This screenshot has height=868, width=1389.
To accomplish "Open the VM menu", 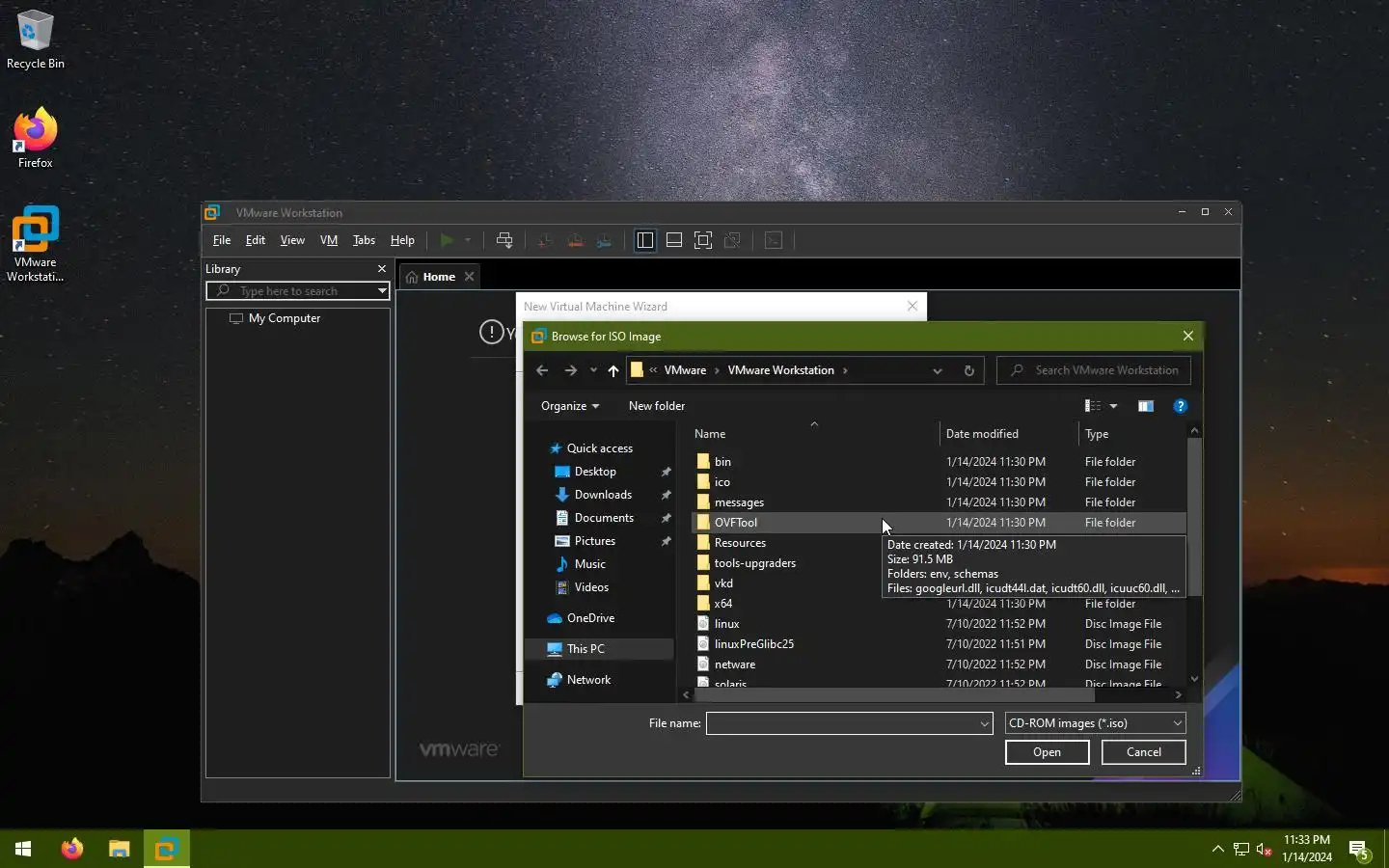I will pos(329,240).
